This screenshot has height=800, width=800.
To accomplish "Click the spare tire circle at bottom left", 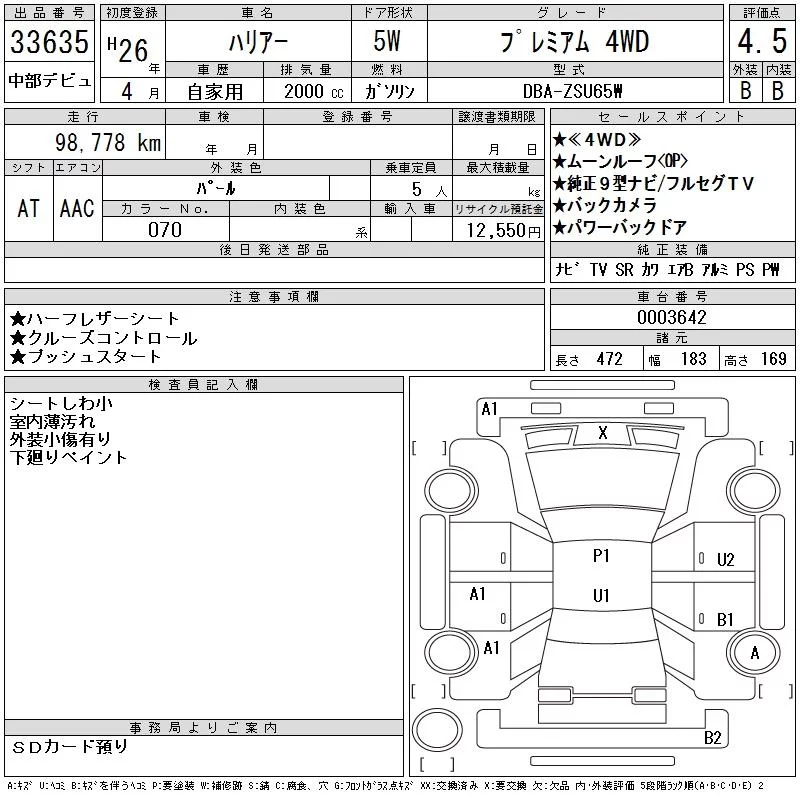I will [437, 730].
